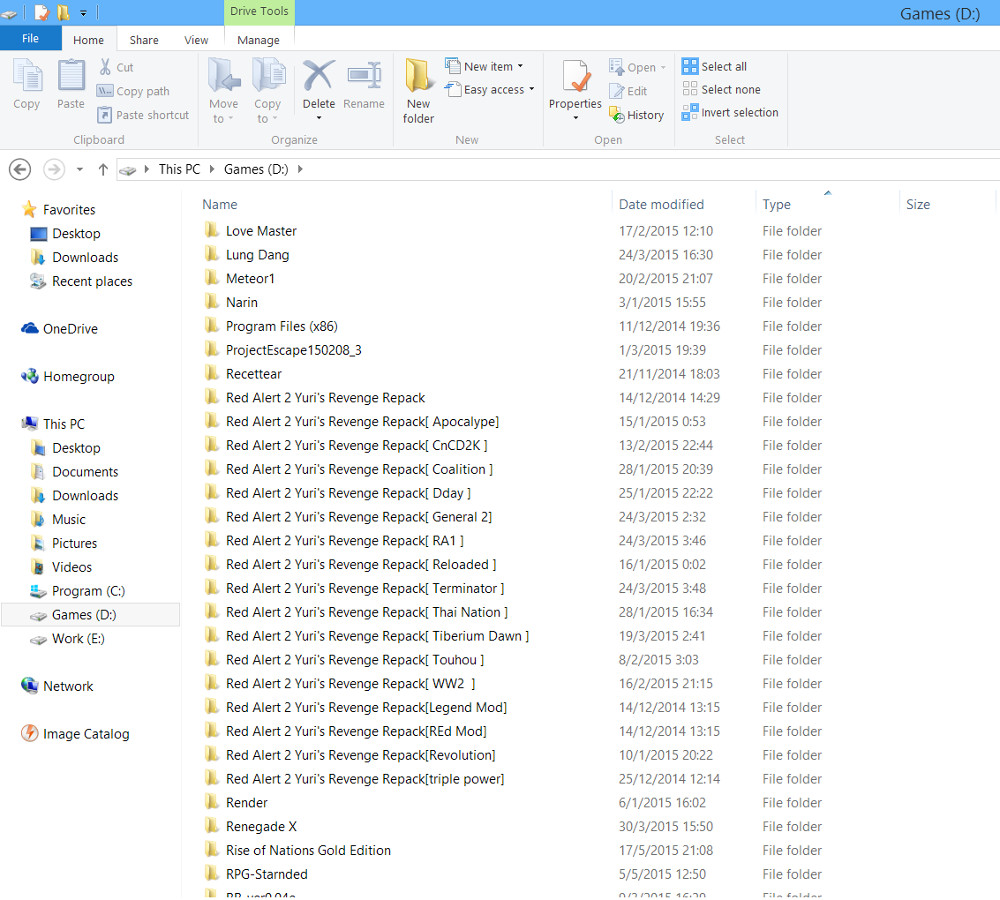Select the Recettear folder
The width and height of the screenshot is (1000, 900).
click(253, 374)
